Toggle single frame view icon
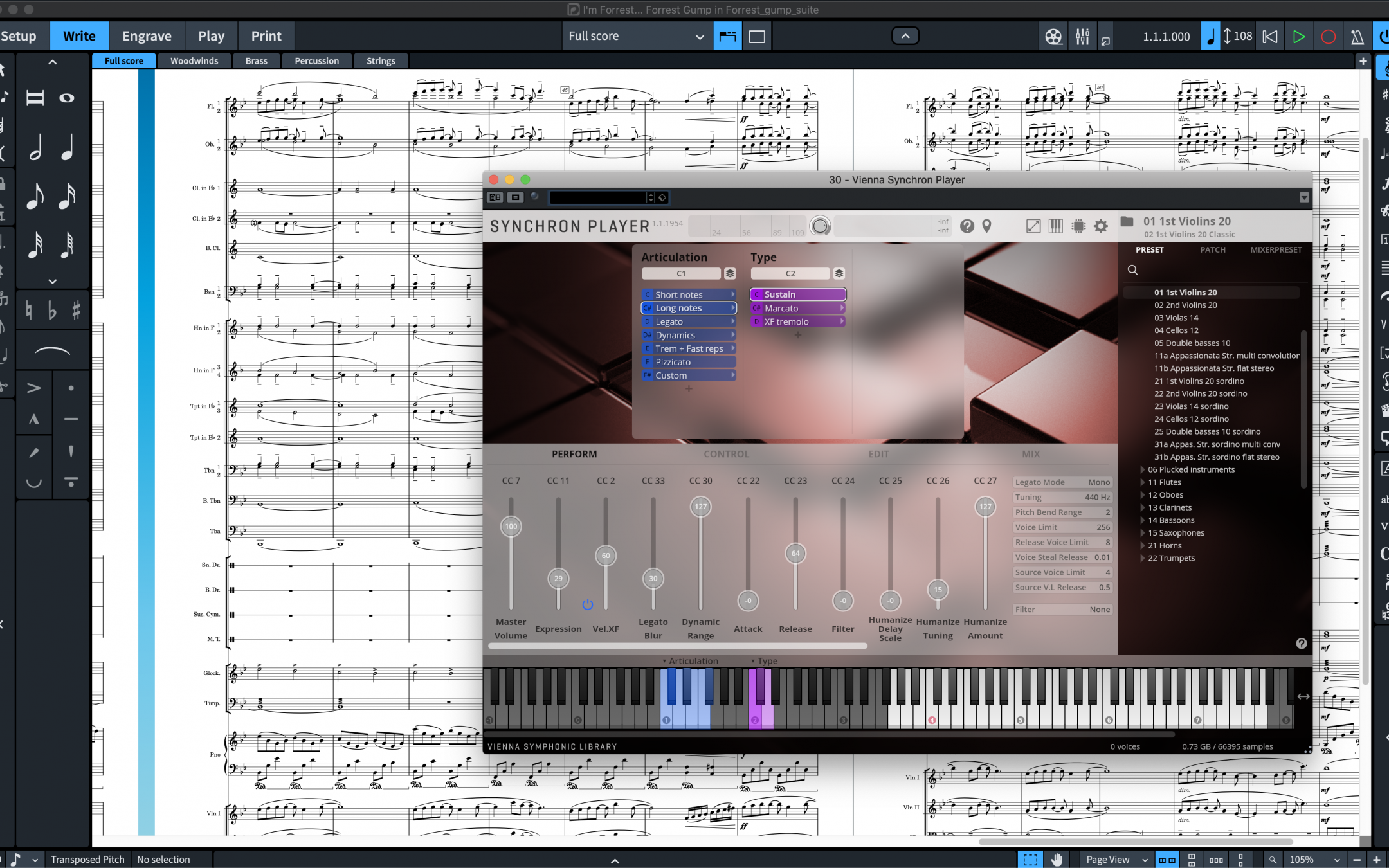The width and height of the screenshot is (1389, 868). 757,37
